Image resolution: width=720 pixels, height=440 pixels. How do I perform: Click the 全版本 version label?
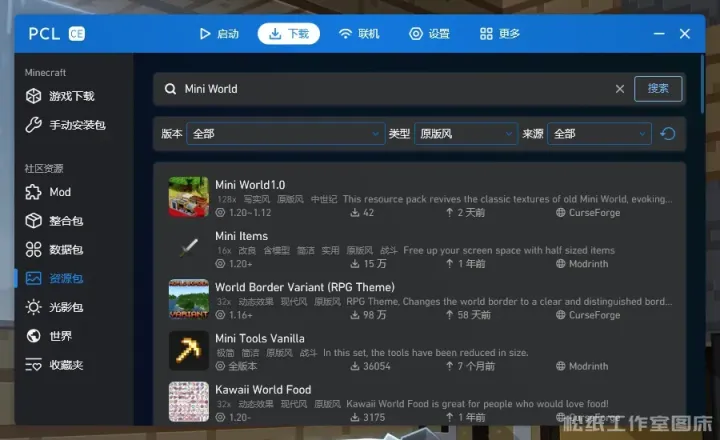click(x=243, y=366)
